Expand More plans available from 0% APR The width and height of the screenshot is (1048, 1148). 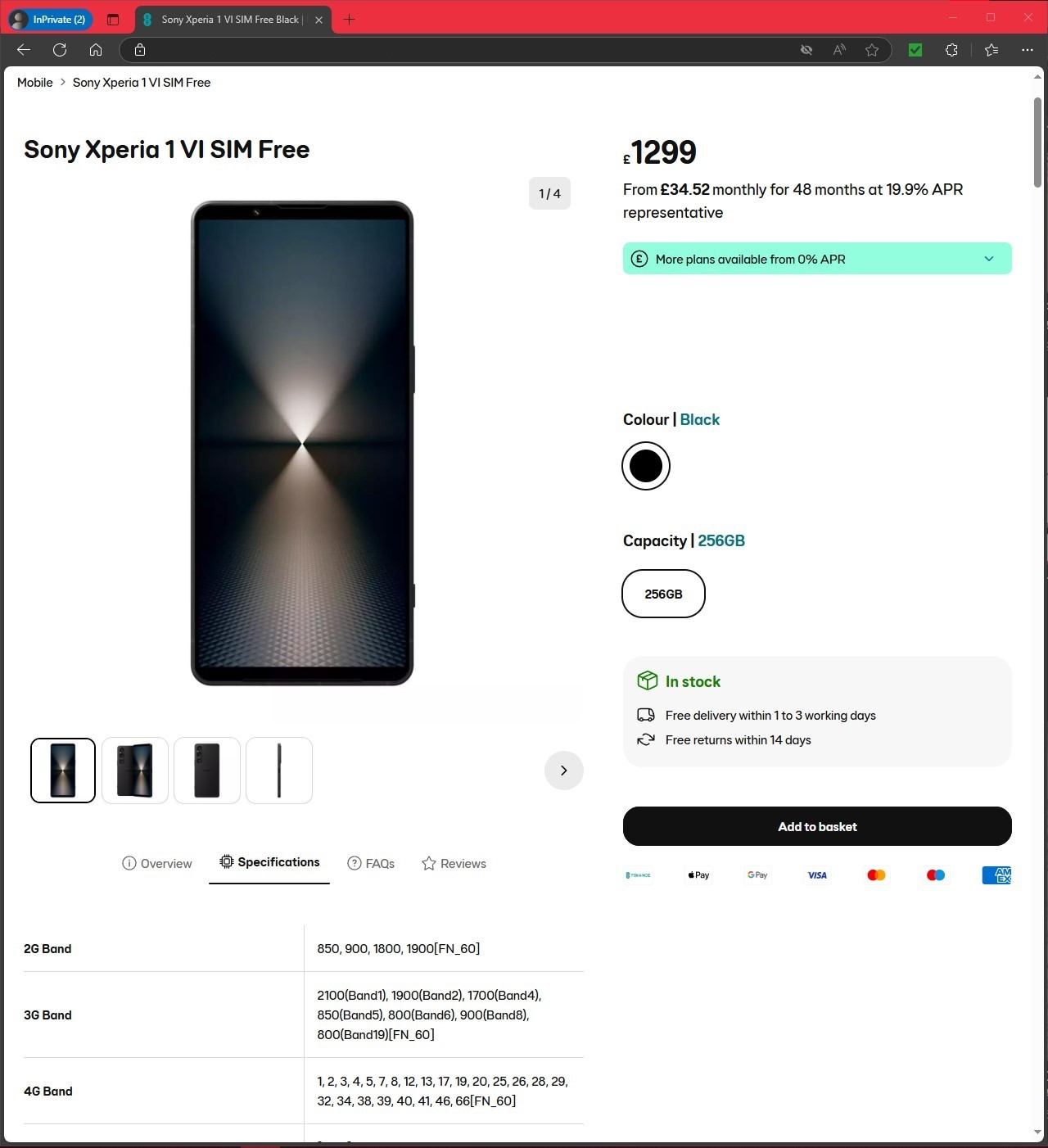[817, 259]
